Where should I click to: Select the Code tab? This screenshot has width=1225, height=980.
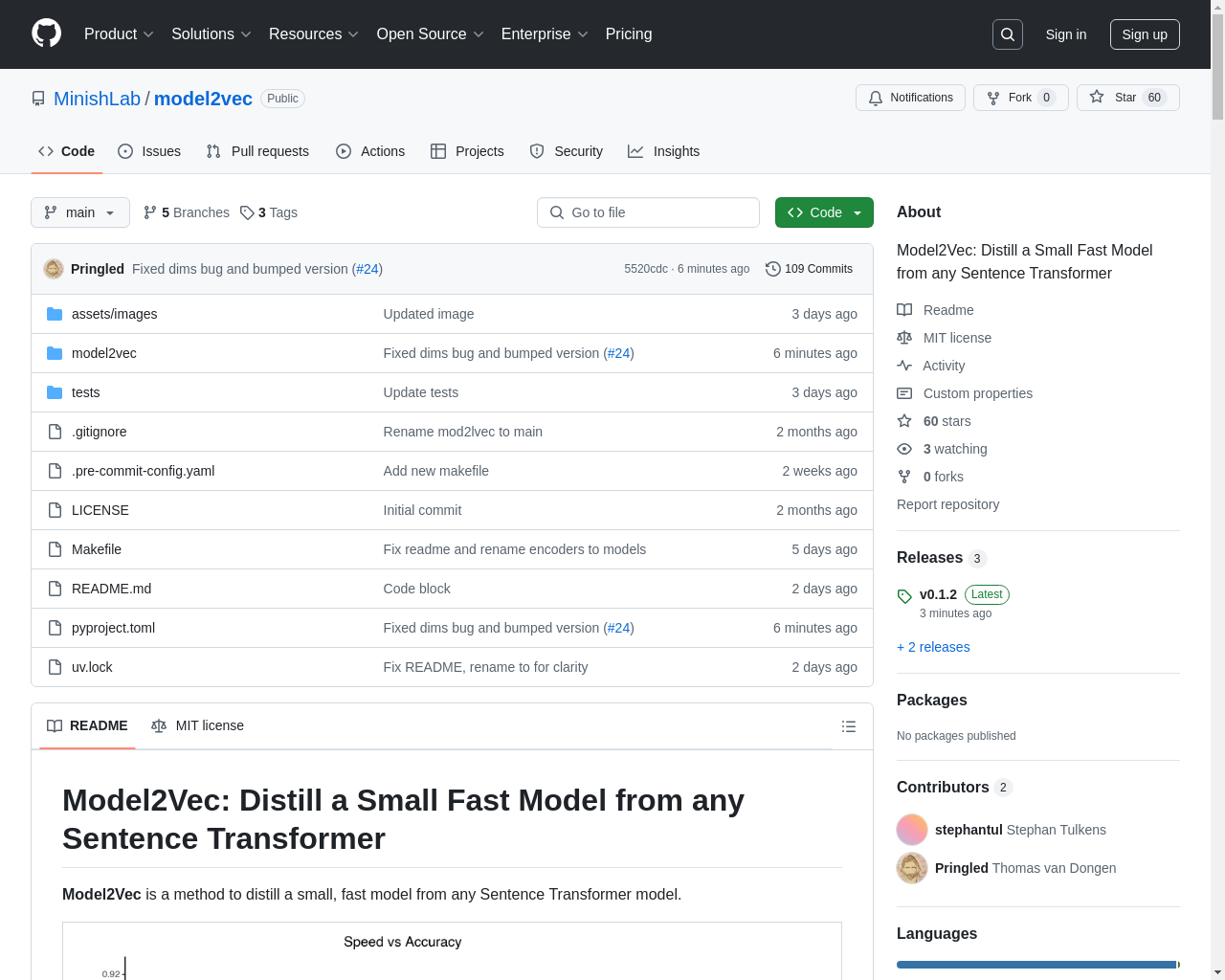click(x=67, y=151)
